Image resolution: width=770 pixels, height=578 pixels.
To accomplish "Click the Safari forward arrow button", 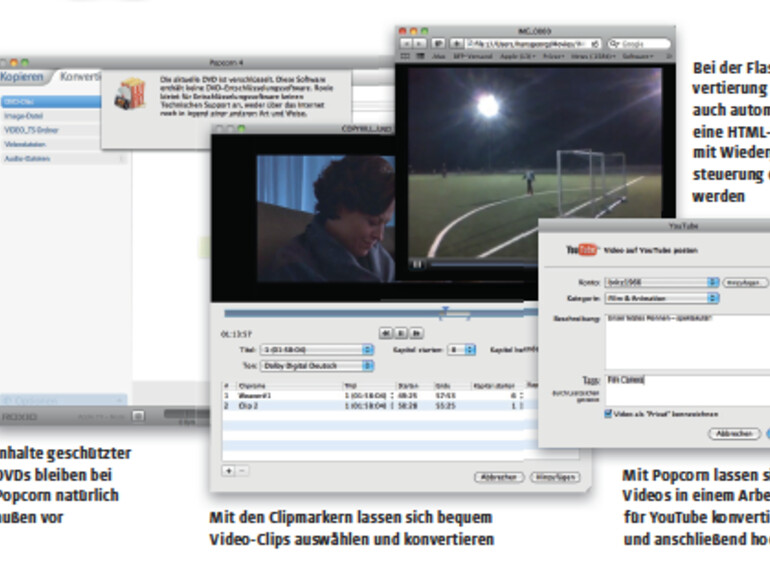I will [x=419, y=44].
